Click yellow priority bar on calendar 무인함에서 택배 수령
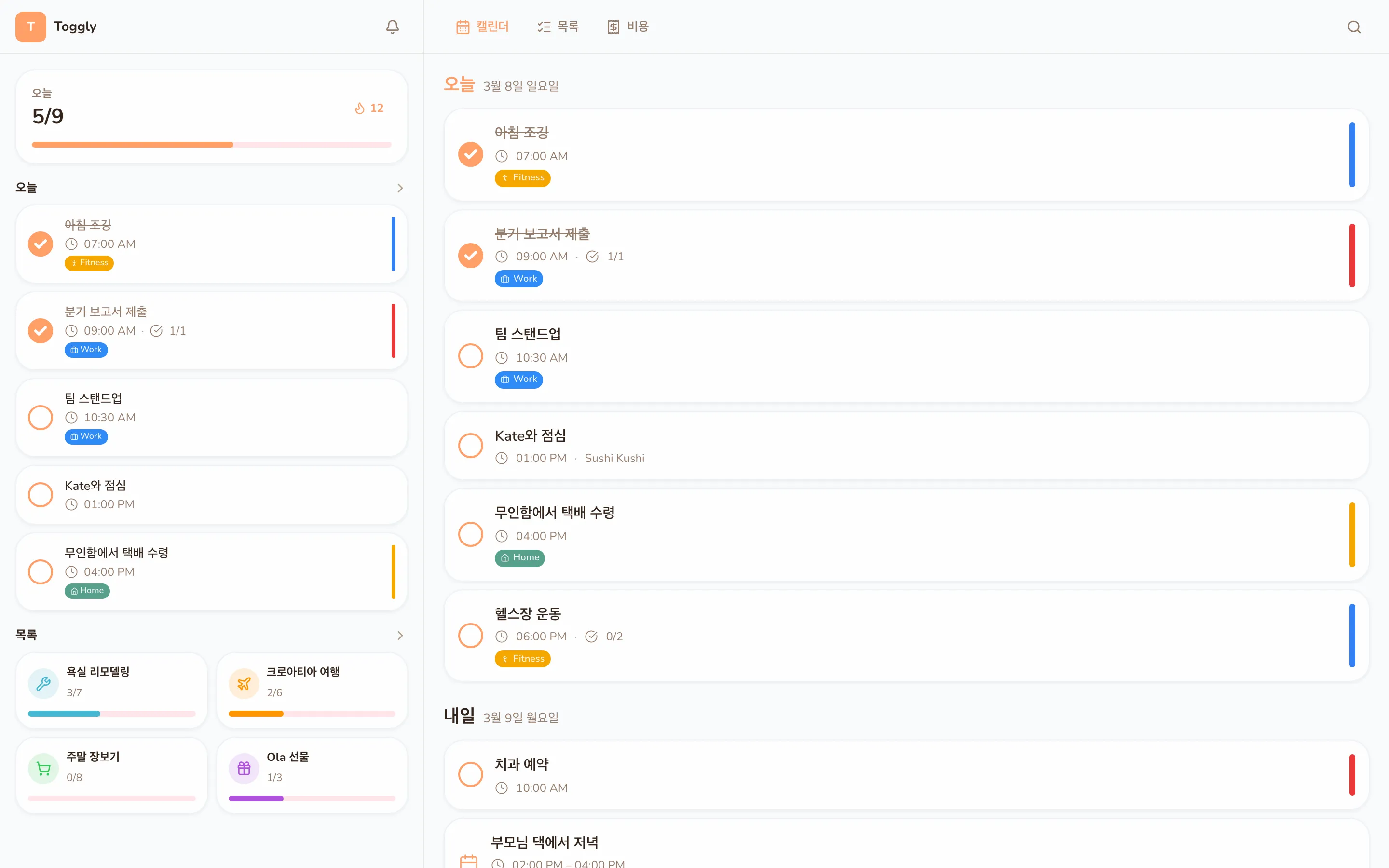Viewport: 1389px width, 868px height. 1352,535
